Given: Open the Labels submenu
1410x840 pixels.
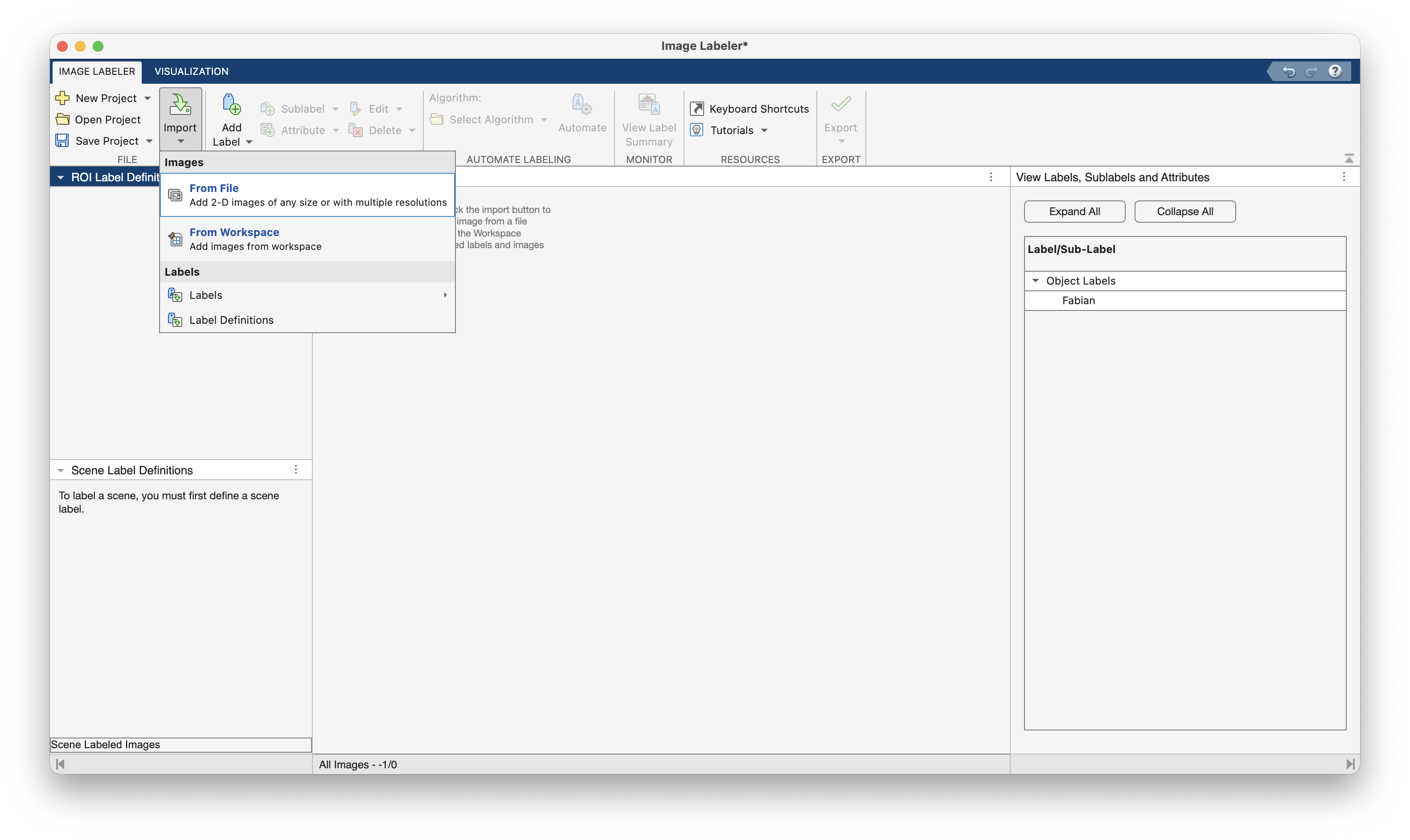Looking at the screenshot, I should pyautogui.click(x=307, y=295).
